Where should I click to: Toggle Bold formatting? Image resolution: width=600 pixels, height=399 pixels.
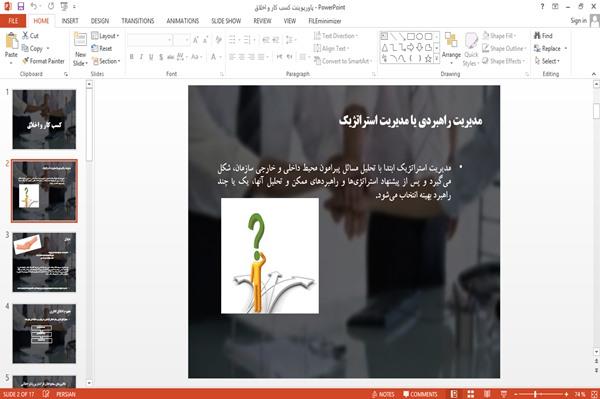pyautogui.click(x=132, y=57)
